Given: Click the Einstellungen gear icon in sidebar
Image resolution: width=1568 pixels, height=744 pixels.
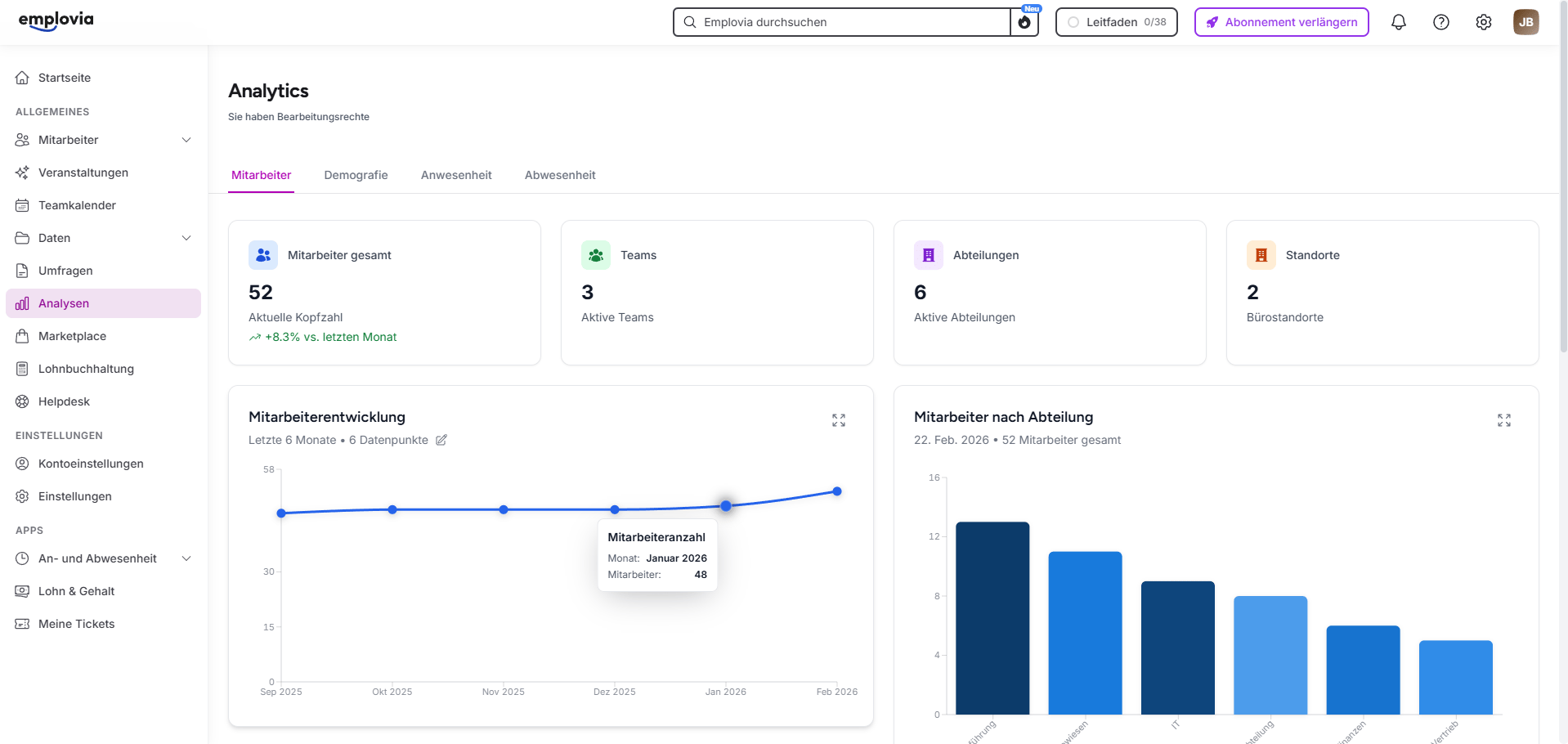Looking at the screenshot, I should point(22,496).
